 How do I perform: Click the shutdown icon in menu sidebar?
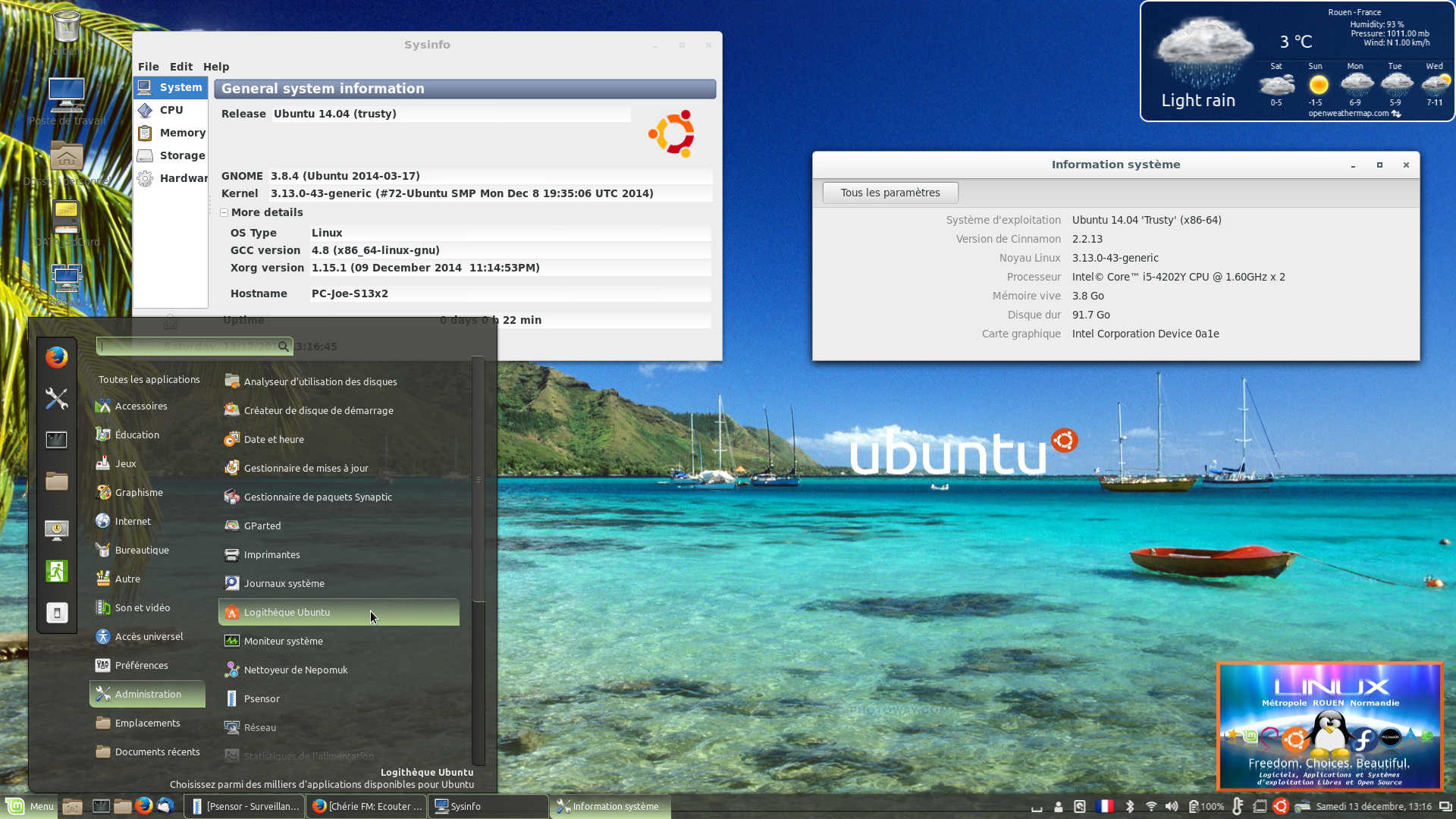(56, 613)
